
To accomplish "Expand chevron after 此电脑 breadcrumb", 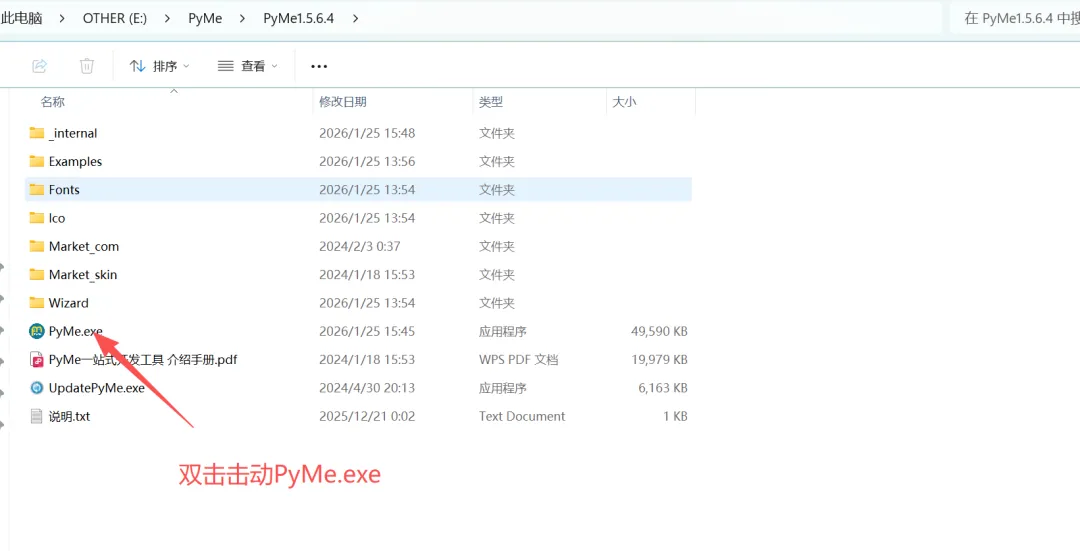I will 62,19.
